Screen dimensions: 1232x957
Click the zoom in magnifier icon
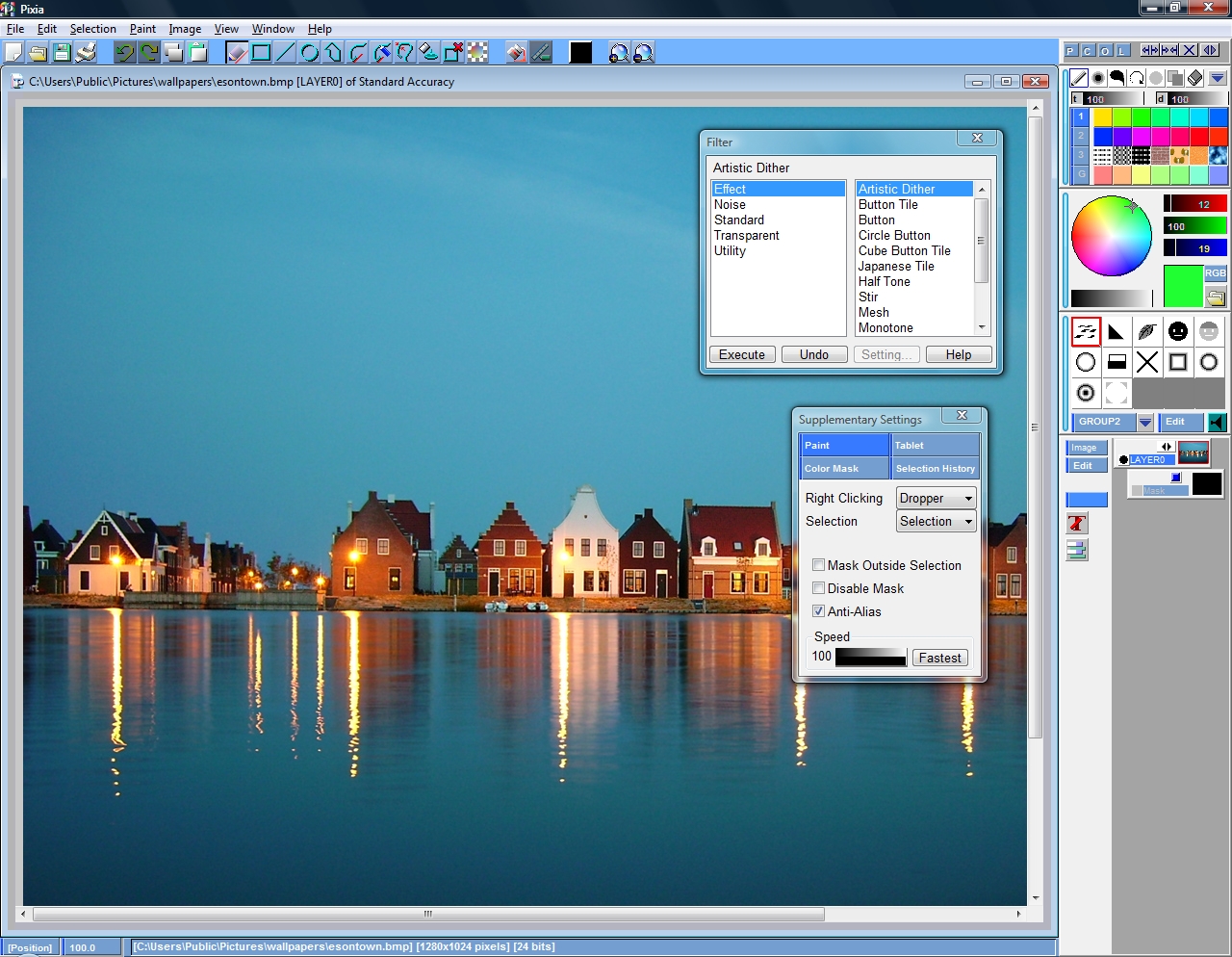click(x=619, y=53)
